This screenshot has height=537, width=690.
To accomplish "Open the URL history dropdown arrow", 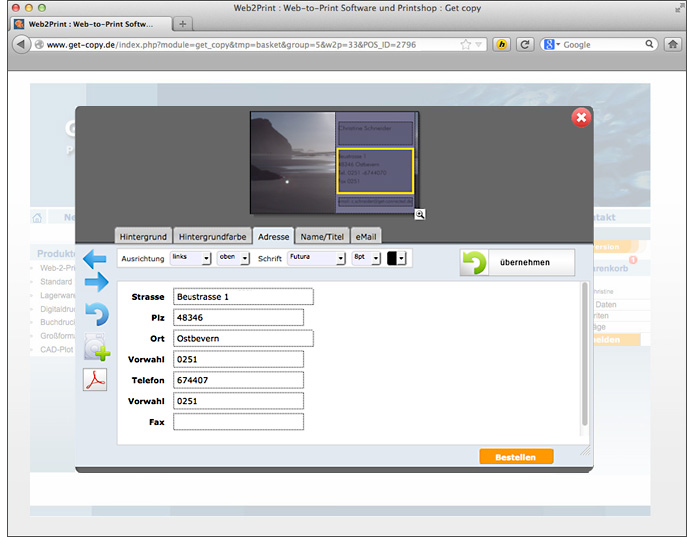I will point(479,44).
